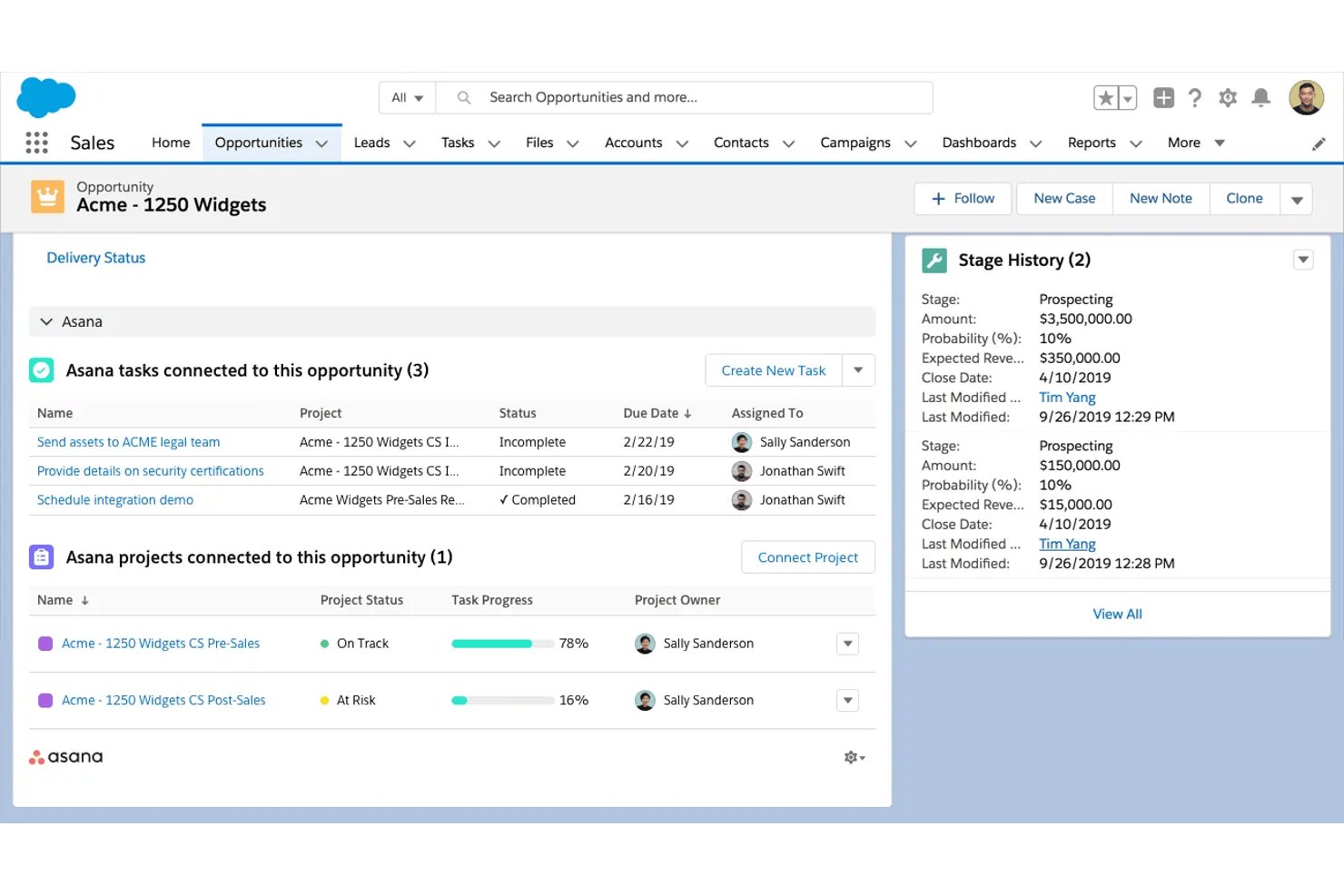
Task: Click the Salesforce cloud logo
Action: point(46,97)
